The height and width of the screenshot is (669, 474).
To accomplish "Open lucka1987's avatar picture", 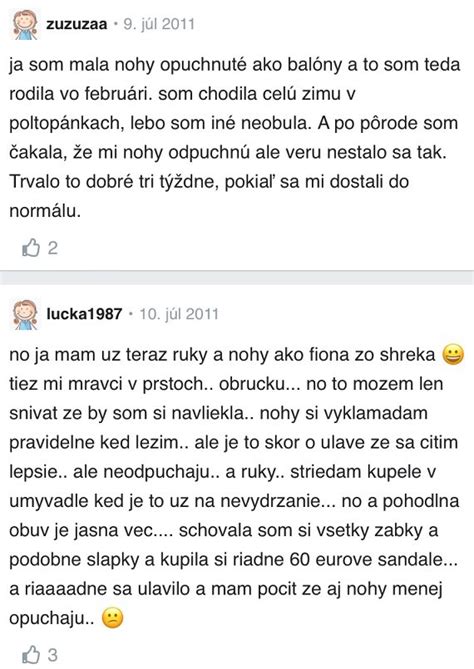I will (25, 315).
